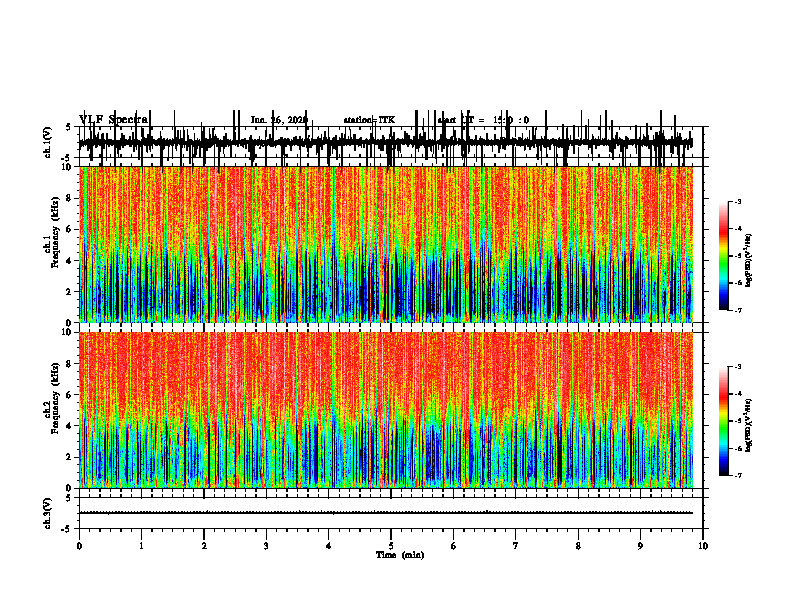This screenshot has height=612, width=792.
Task: Click the '5' tick on ch.1(V) axis
Action: [x=69, y=127]
